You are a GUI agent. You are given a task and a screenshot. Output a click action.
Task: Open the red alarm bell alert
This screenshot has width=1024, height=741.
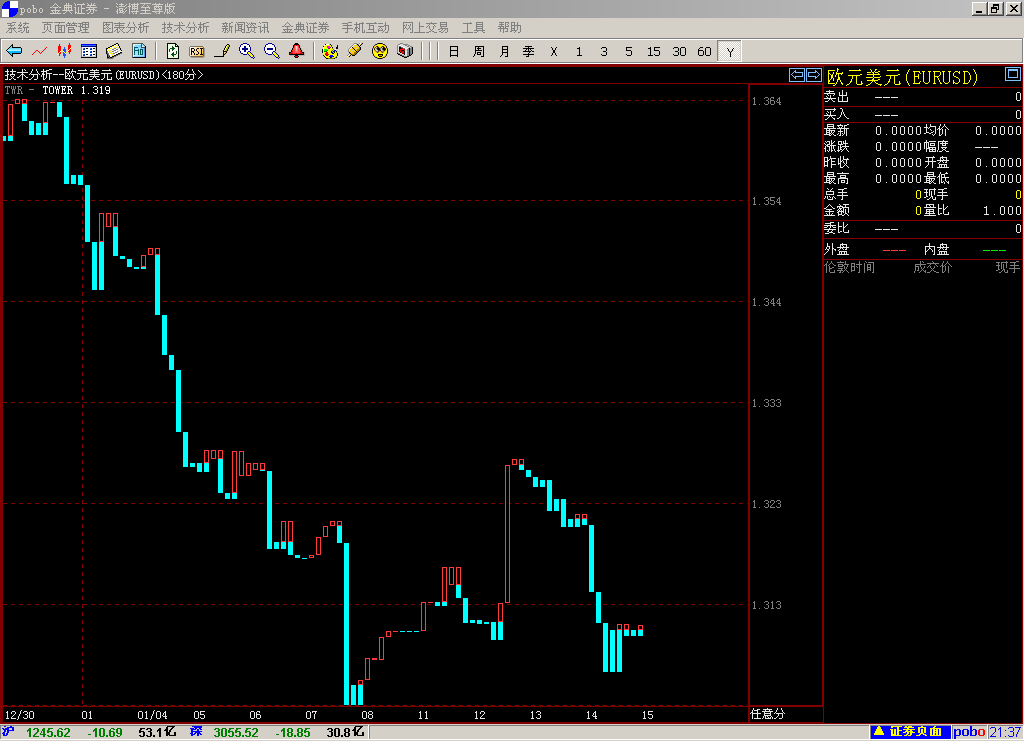[x=296, y=51]
